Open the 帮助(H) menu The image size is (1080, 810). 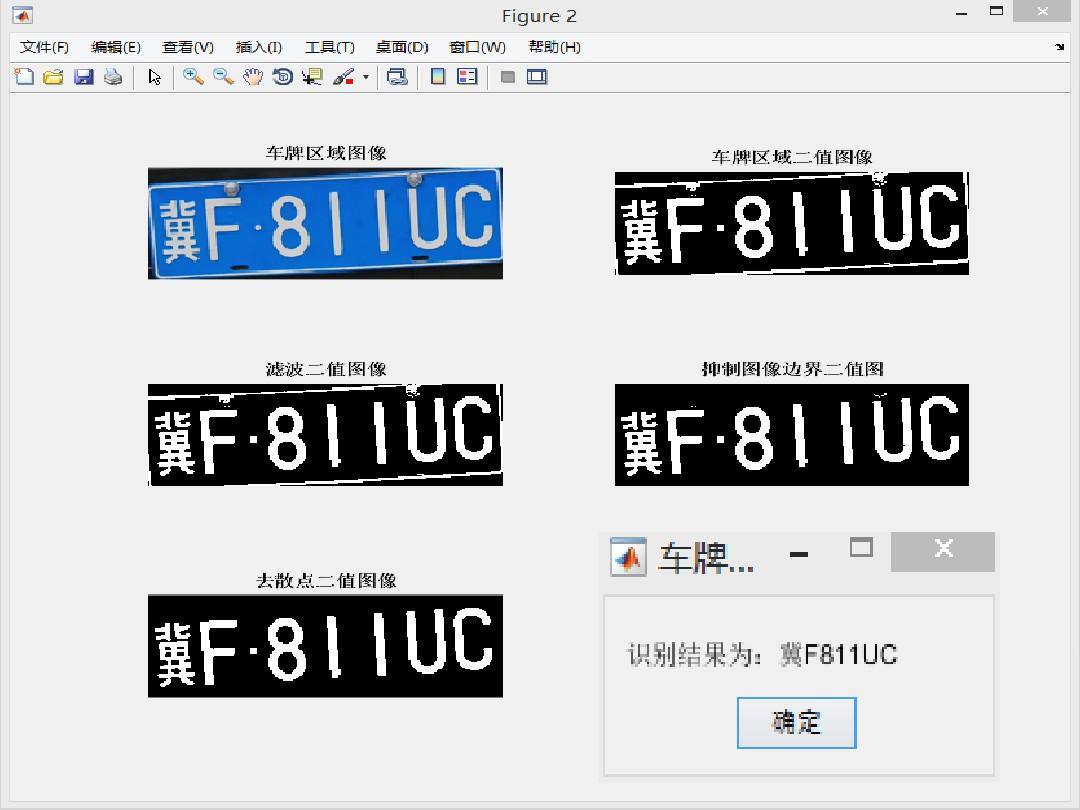coord(554,47)
